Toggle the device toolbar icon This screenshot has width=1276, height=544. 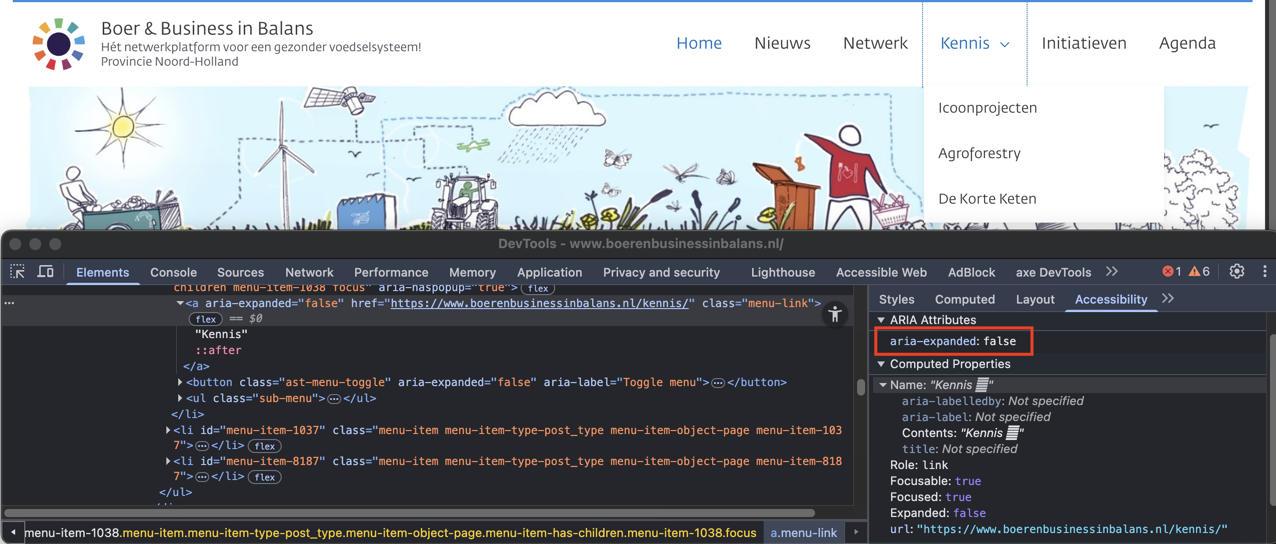pyautogui.click(x=46, y=272)
